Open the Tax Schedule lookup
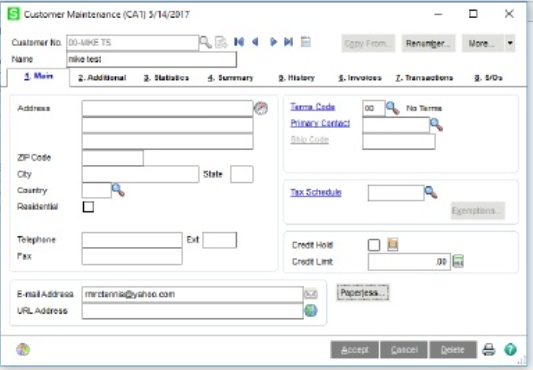 pyautogui.click(x=431, y=192)
